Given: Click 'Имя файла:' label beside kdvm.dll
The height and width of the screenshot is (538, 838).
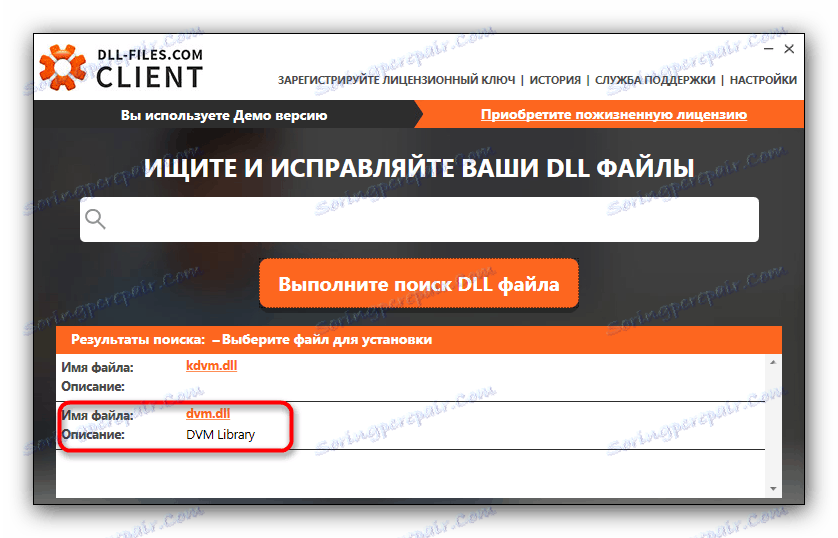Looking at the screenshot, I should [97, 368].
